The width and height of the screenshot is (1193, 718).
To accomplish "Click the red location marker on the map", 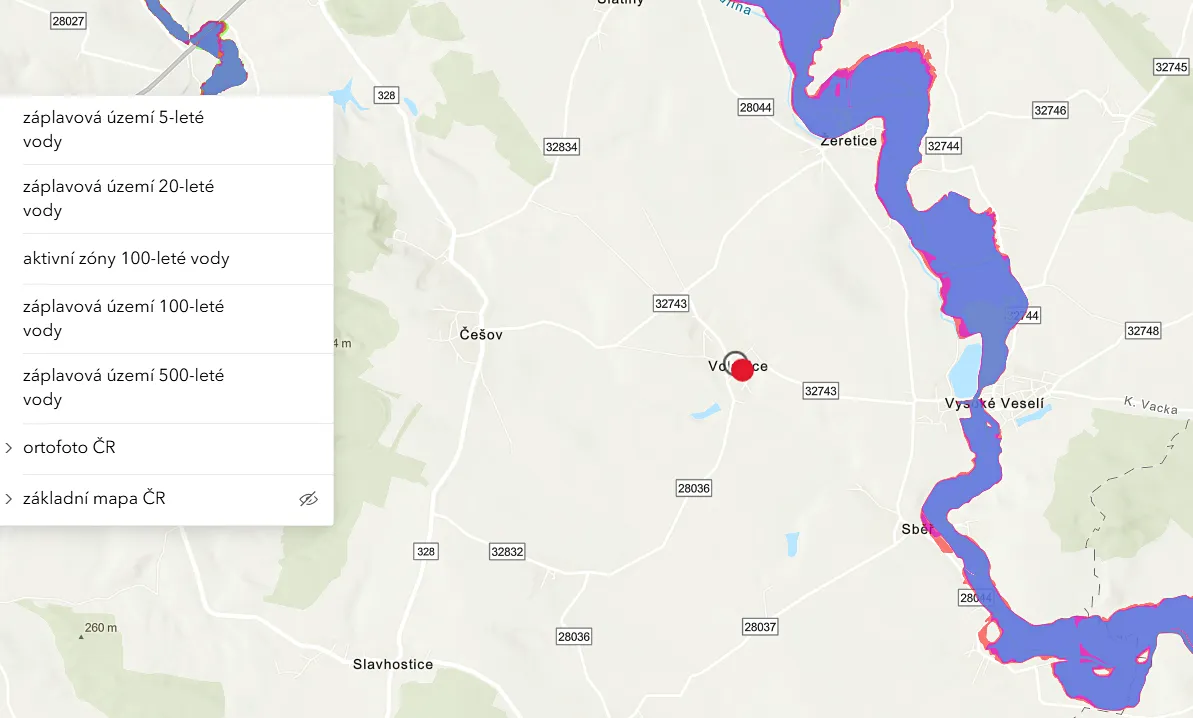I will tap(742, 370).
